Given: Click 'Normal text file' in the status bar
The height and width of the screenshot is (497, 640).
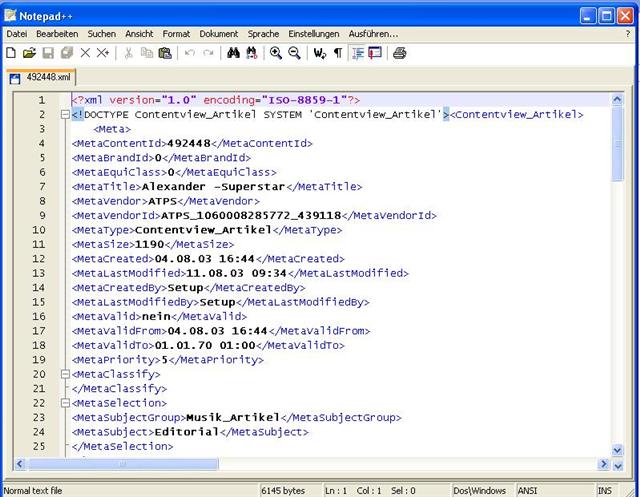Looking at the screenshot, I should point(33,490).
